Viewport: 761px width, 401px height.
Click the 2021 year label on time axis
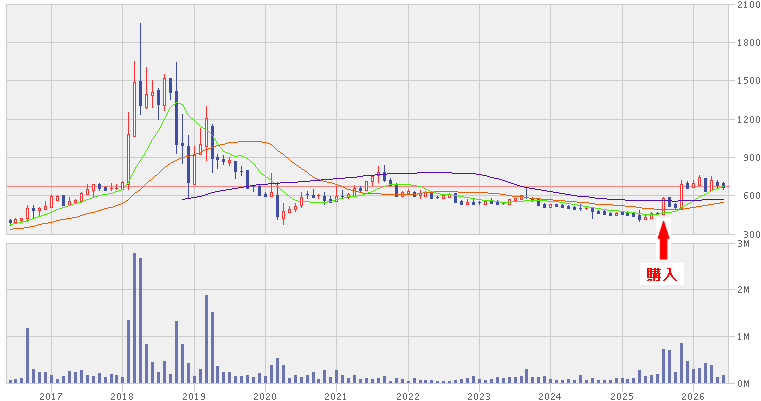click(x=336, y=397)
